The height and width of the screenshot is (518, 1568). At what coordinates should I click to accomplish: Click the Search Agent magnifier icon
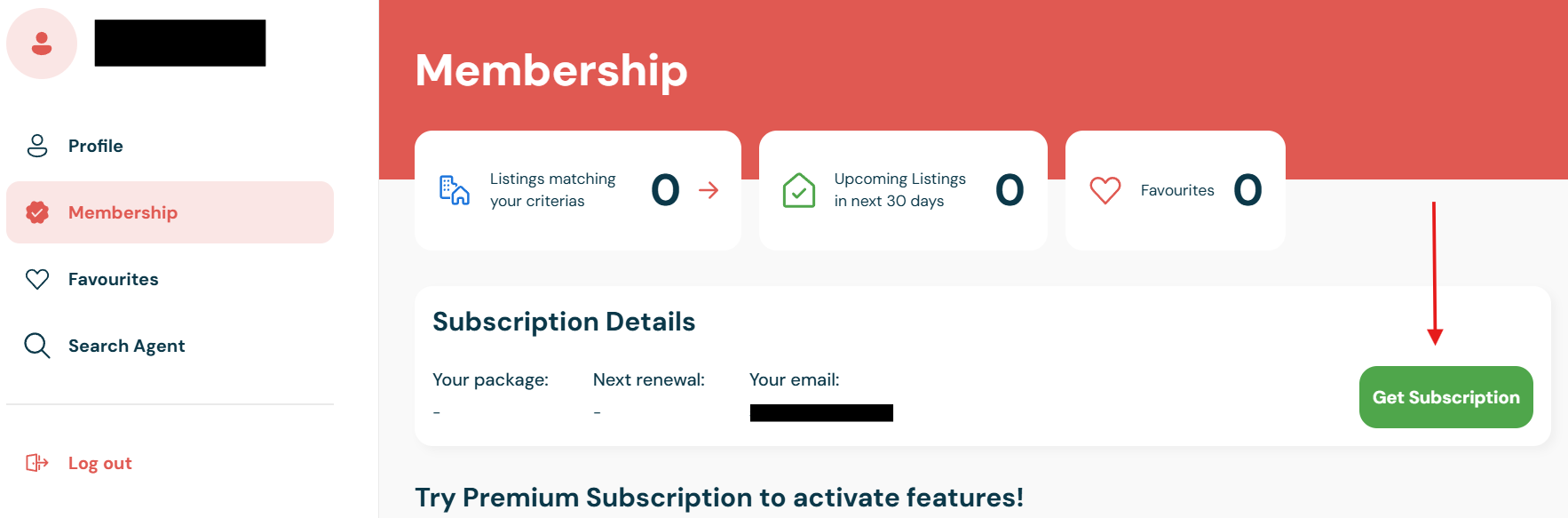tap(37, 346)
